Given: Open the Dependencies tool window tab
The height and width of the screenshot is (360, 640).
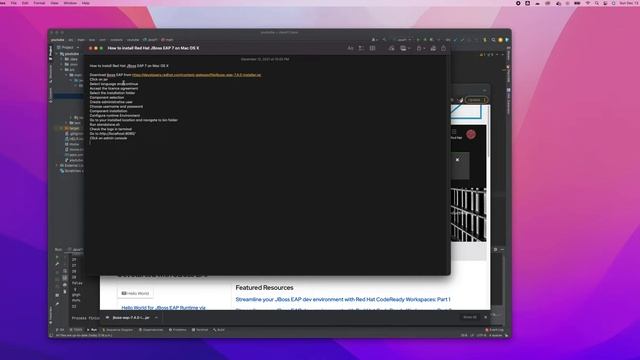Looking at the screenshot, I should point(151,330).
